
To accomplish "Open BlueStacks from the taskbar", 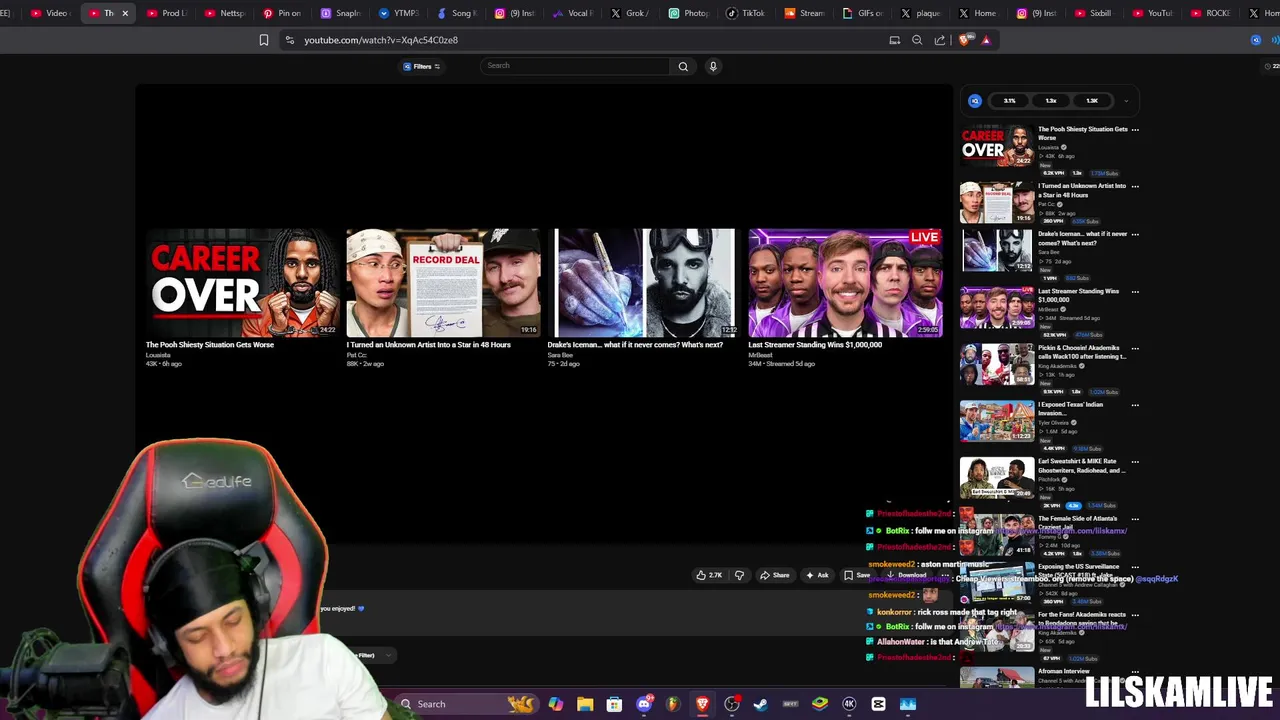I will tap(820, 704).
